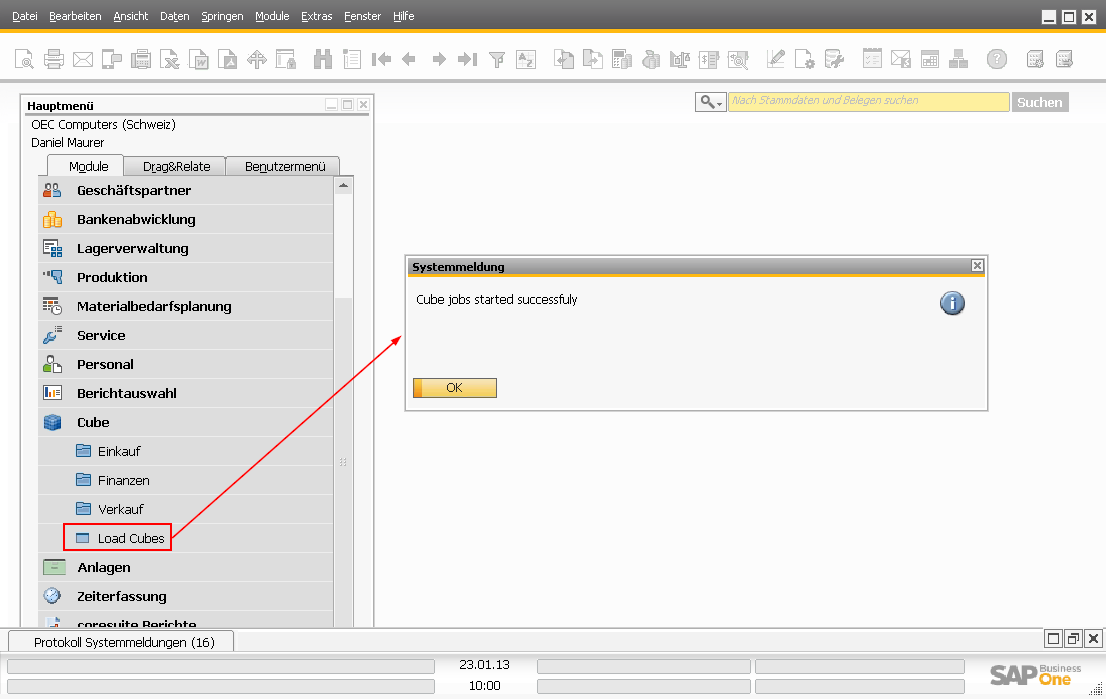Click the Calendar checklist toolbar icon

coord(872,59)
